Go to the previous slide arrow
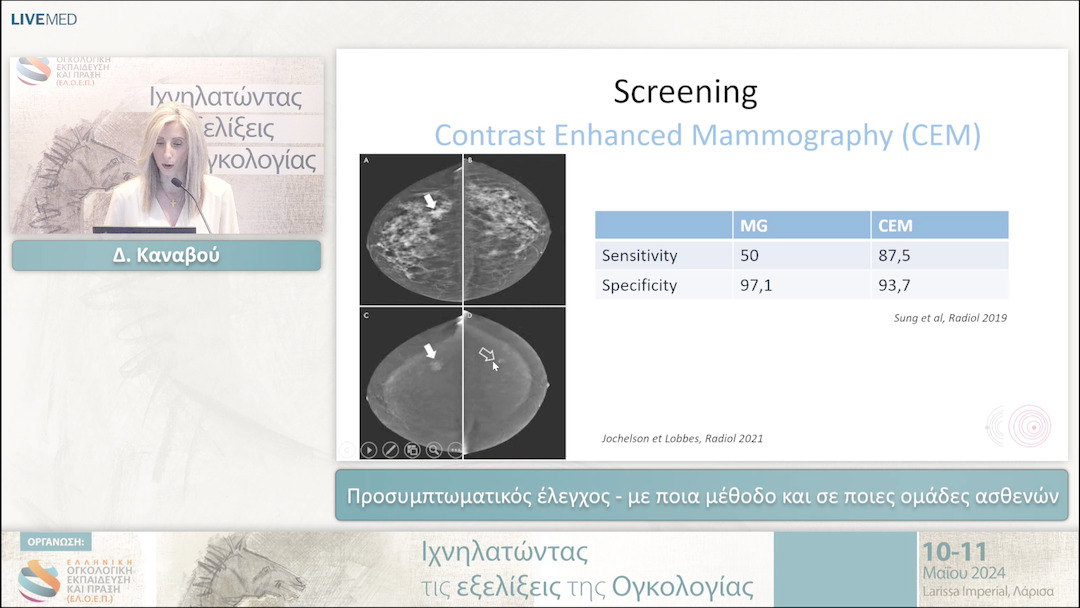1080x608 pixels. pyautogui.click(x=347, y=450)
